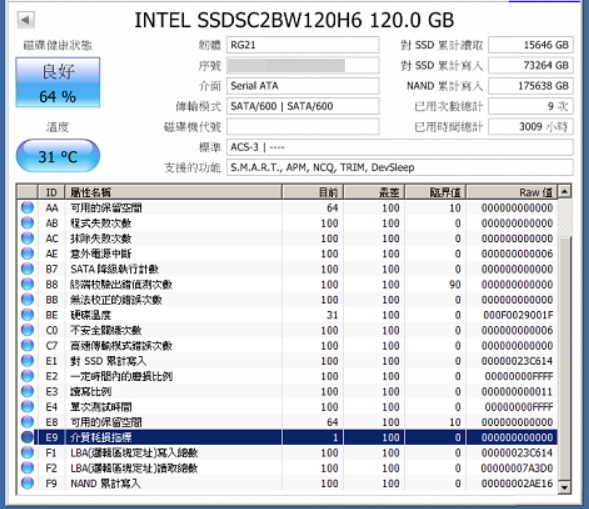Click threshold value 90 in B8 row
Image resolution: width=589 pixels, height=509 pixels.
455,284
